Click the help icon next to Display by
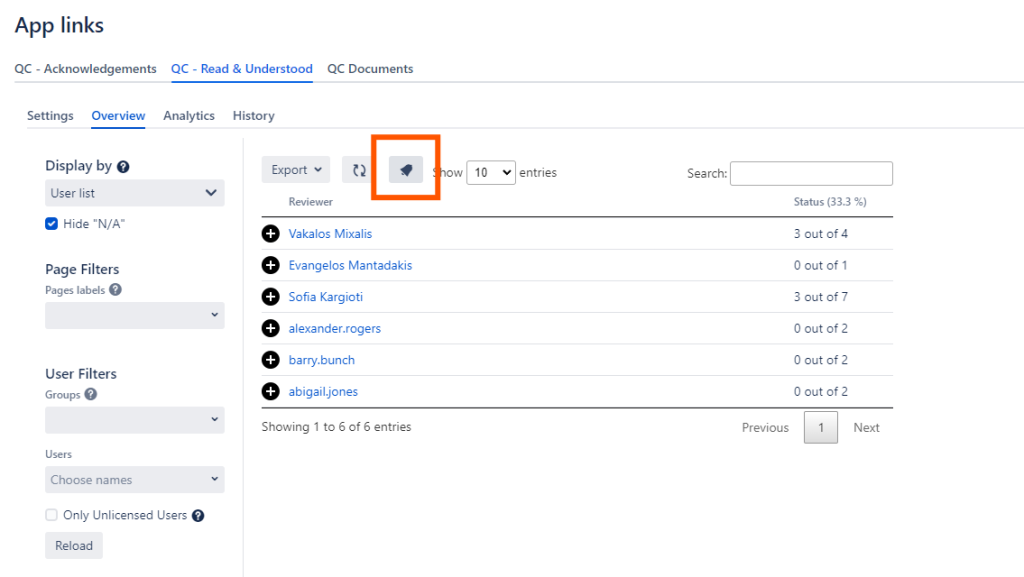1024x577 pixels. coord(123,167)
